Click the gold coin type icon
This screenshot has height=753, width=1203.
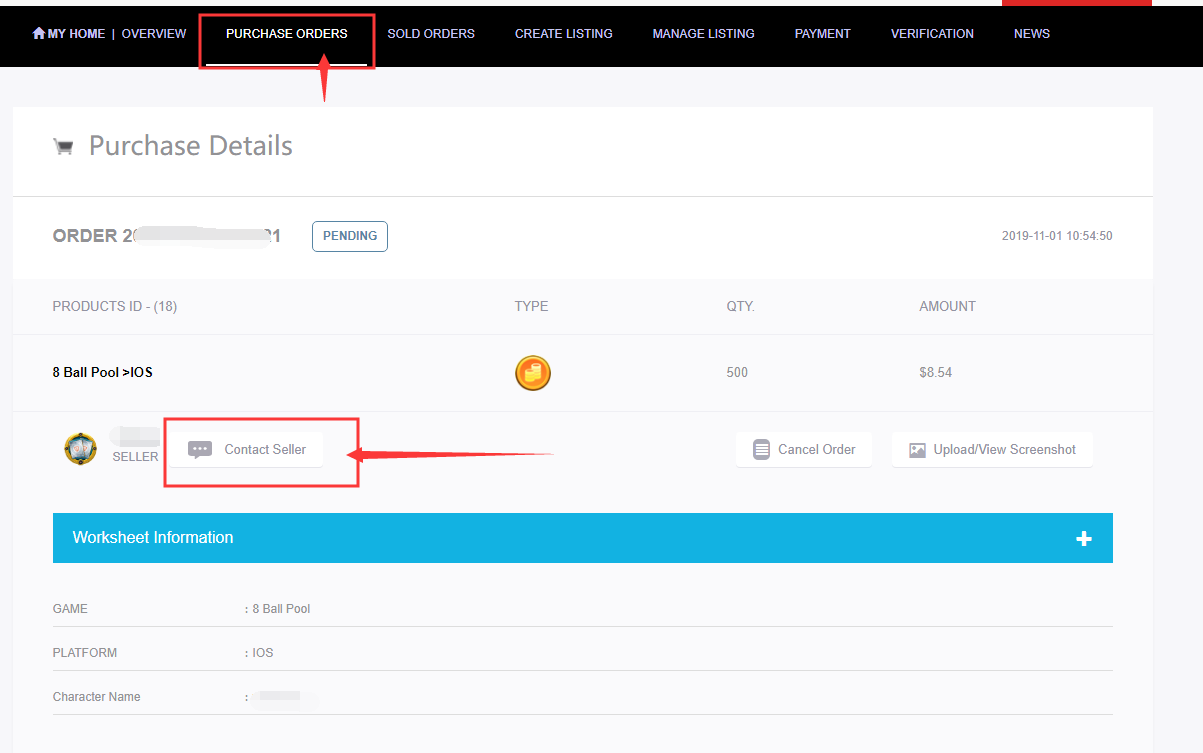point(533,373)
